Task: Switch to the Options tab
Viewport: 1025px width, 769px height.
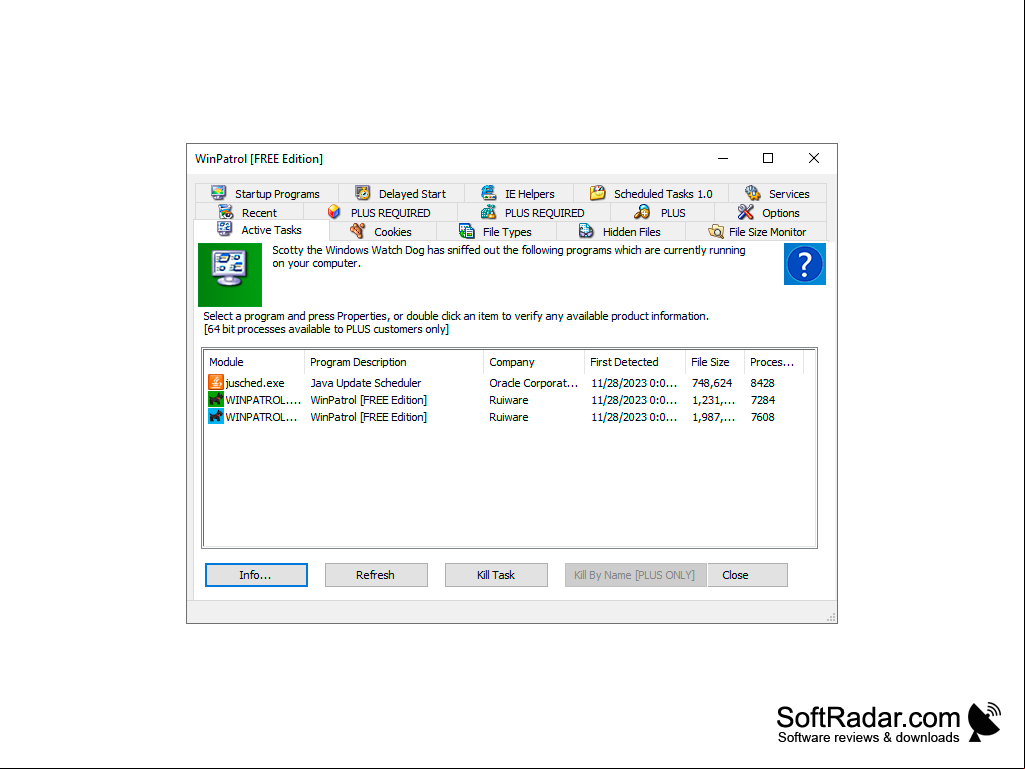Action: click(771, 213)
